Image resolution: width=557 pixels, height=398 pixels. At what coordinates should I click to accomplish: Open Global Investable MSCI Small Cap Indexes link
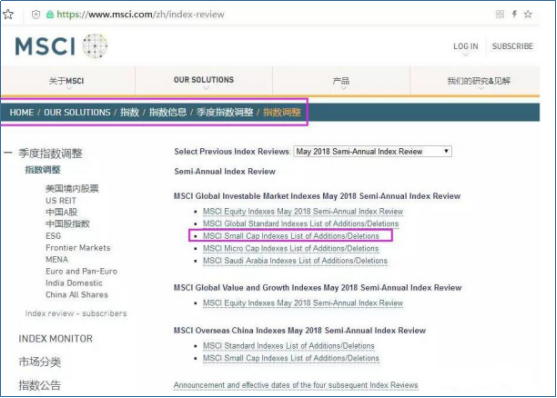(291, 236)
